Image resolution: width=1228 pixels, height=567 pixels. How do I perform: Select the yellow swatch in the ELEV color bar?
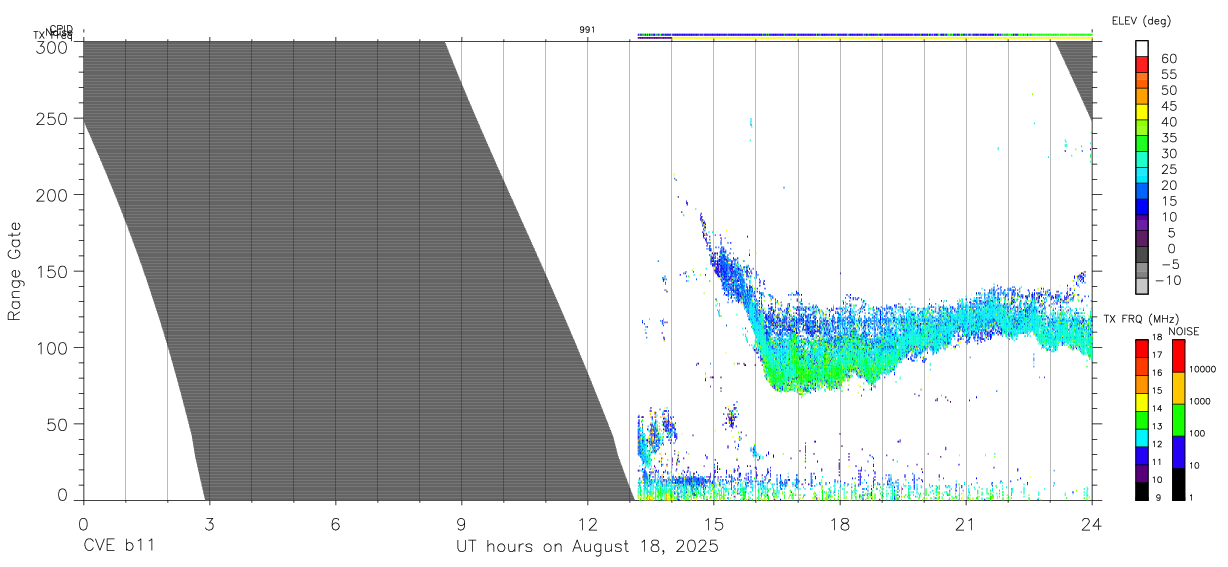pyautogui.click(x=1142, y=112)
